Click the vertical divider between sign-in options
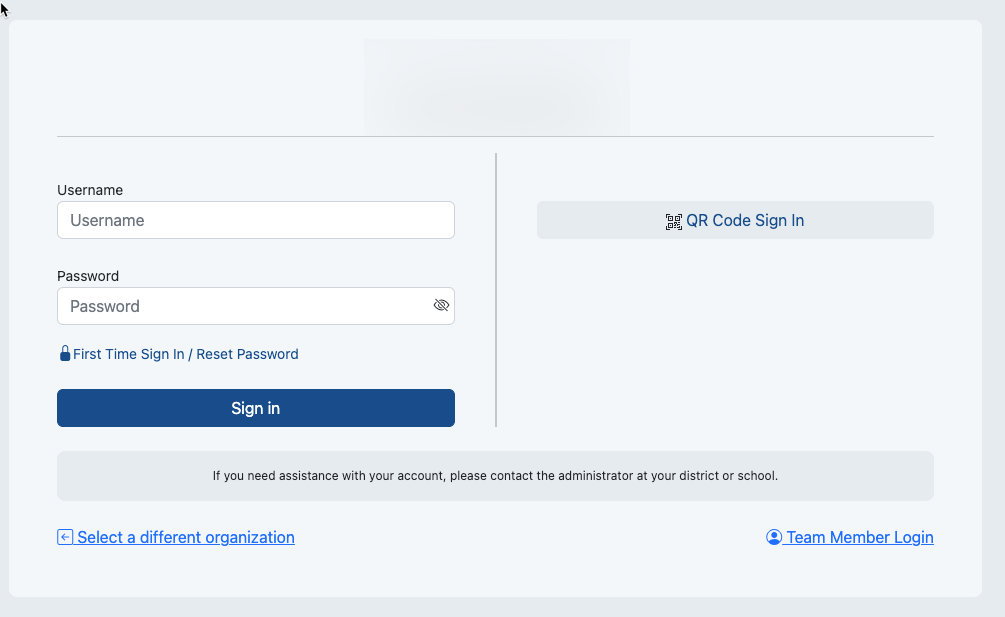Screen dimensions: 1005x617 [496, 290]
